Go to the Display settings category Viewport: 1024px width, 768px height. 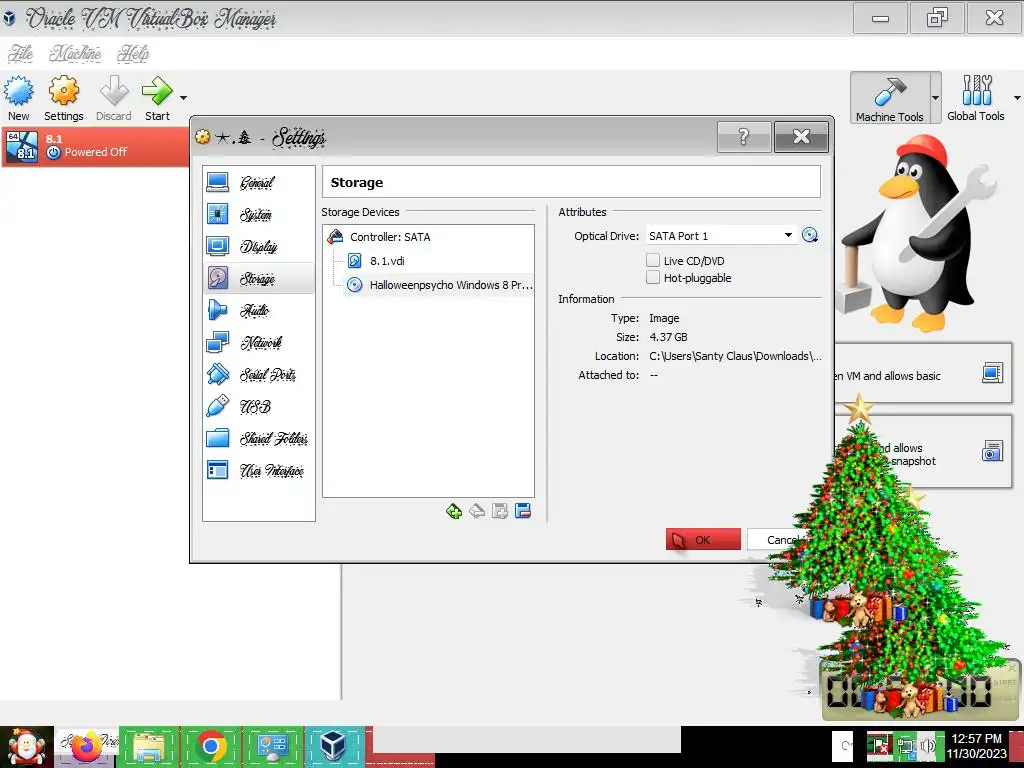coord(258,246)
